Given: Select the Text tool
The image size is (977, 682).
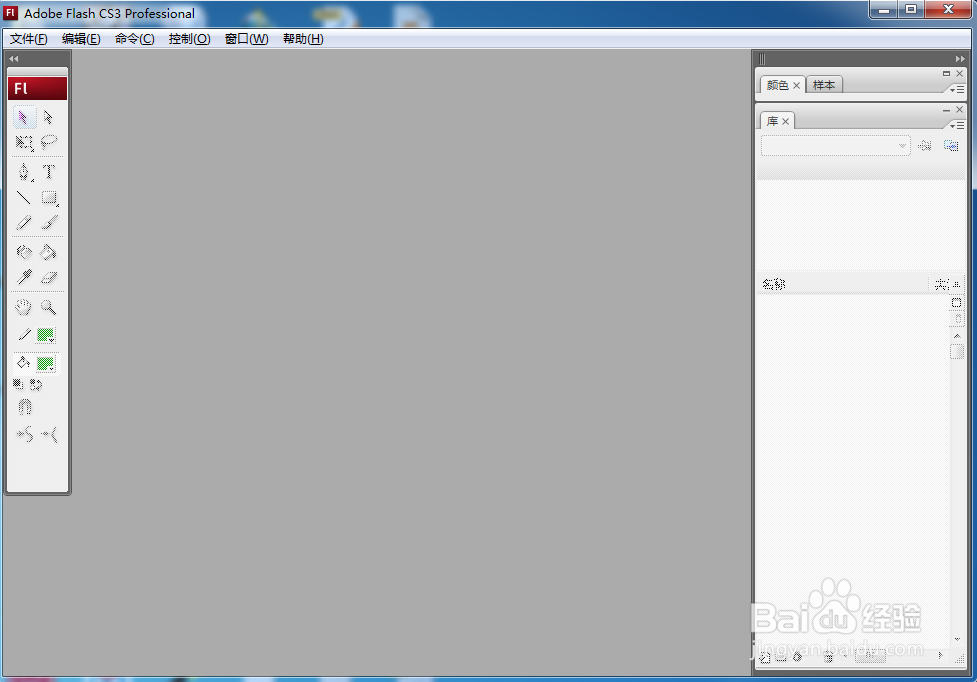Looking at the screenshot, I should click(49, 172).
